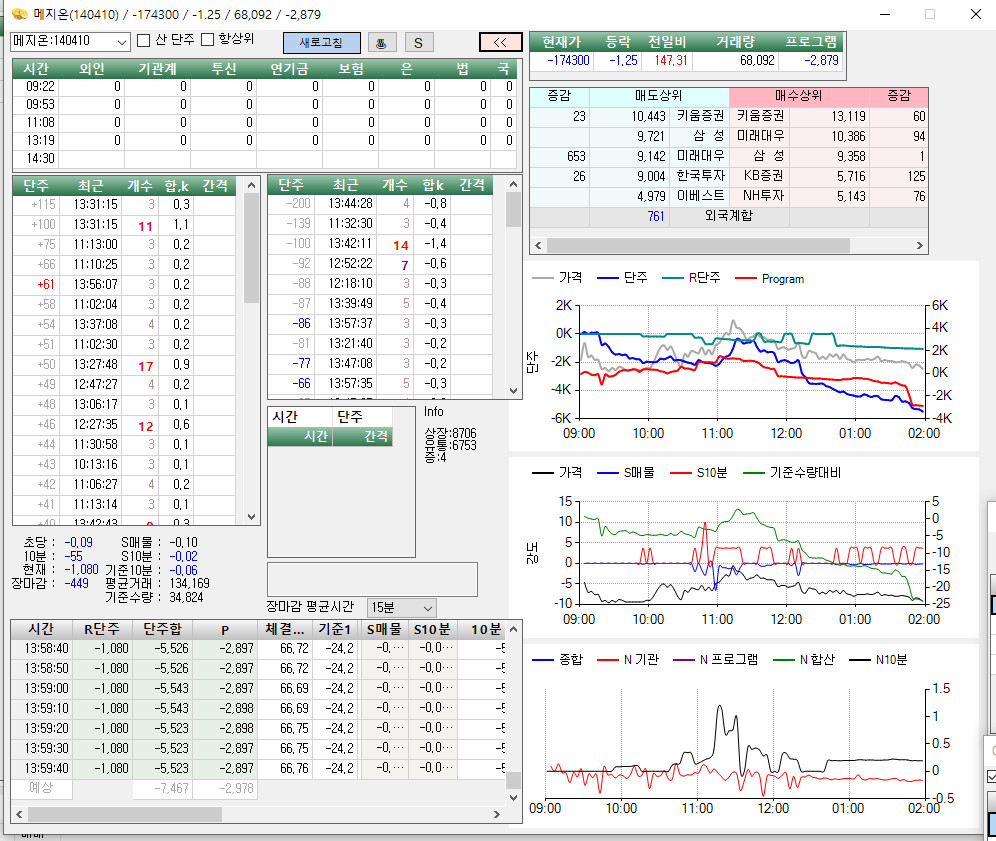Click the teal R단주 legend marker

[x=673, y=278]
